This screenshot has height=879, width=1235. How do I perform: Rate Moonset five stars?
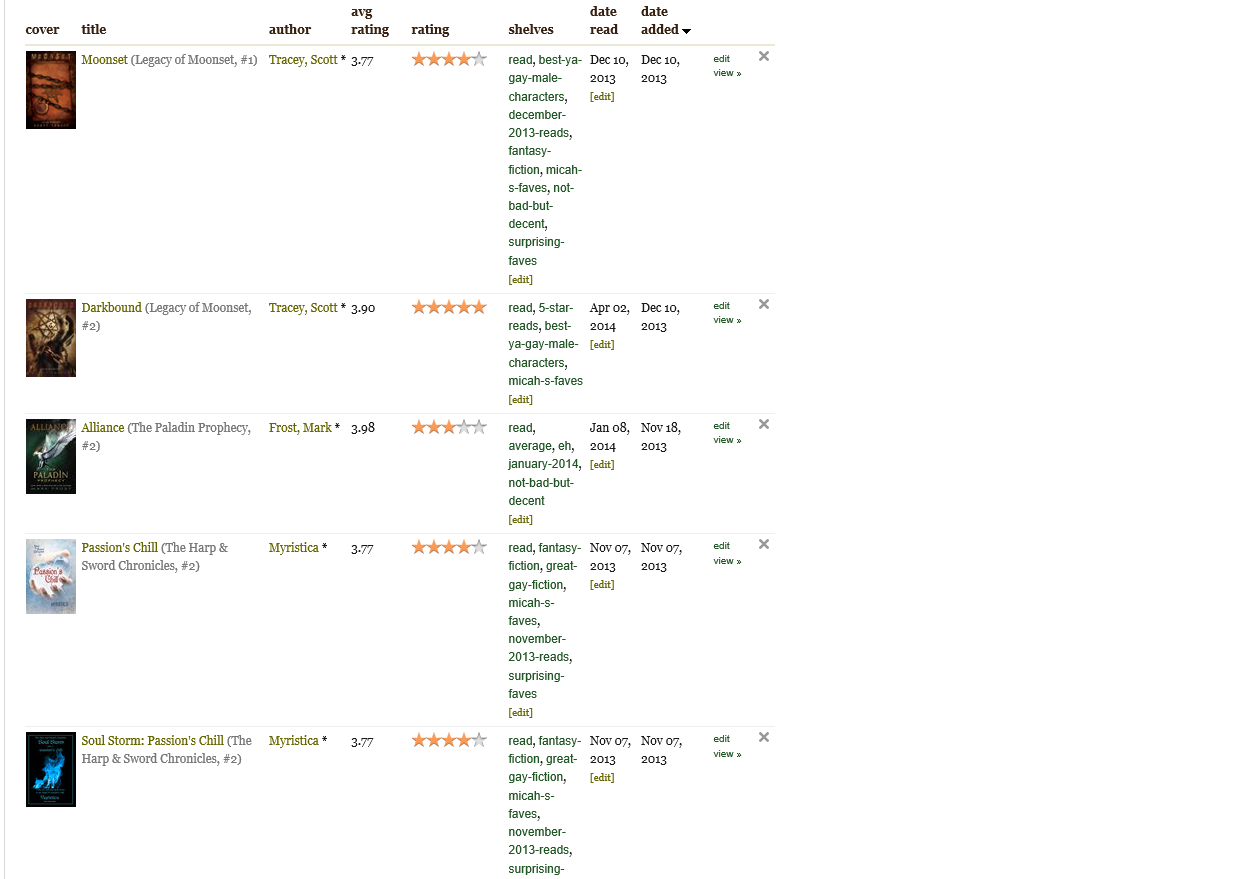coord(479,59)
